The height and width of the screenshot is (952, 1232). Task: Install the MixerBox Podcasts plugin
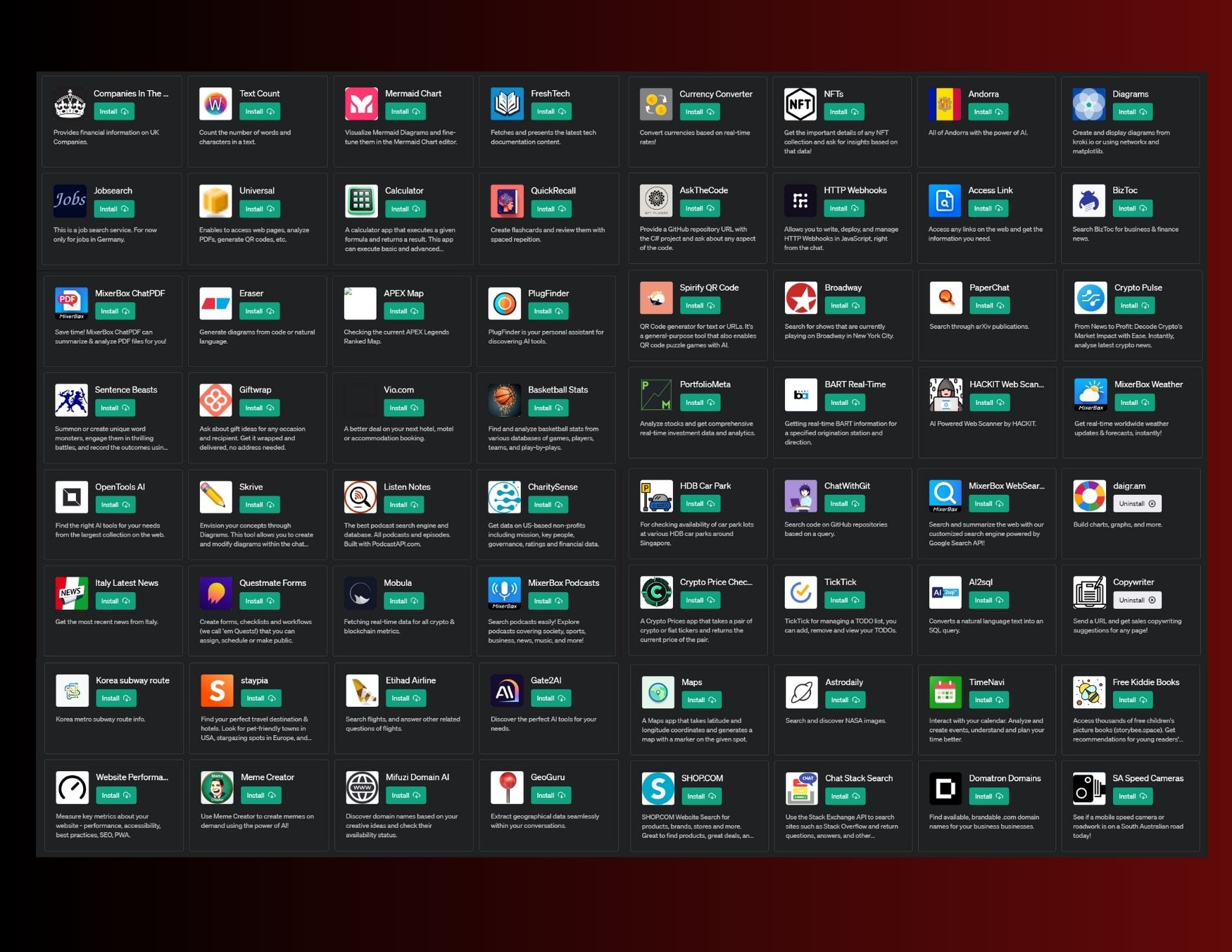click(x=548, y=601)
